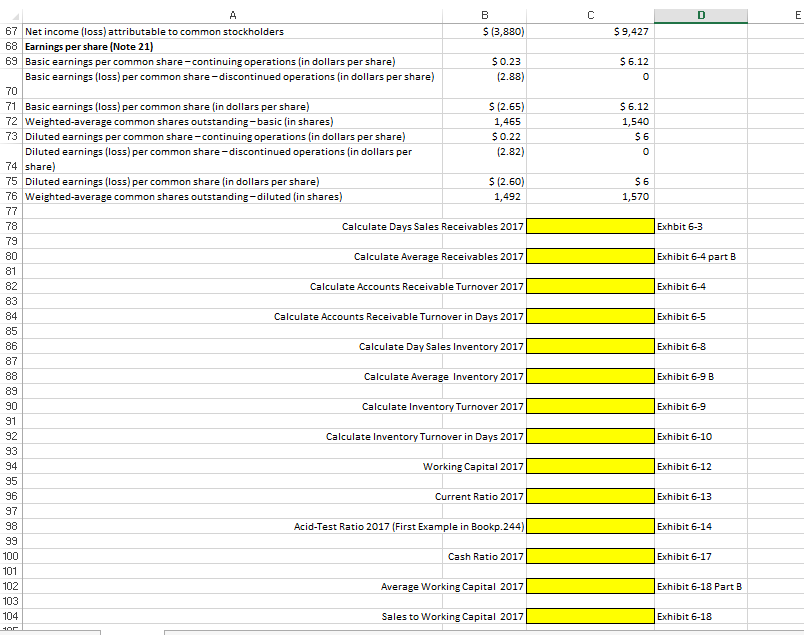The image size is (804, 635).
Task: Select the column A header
Action: tap(232, 15)
